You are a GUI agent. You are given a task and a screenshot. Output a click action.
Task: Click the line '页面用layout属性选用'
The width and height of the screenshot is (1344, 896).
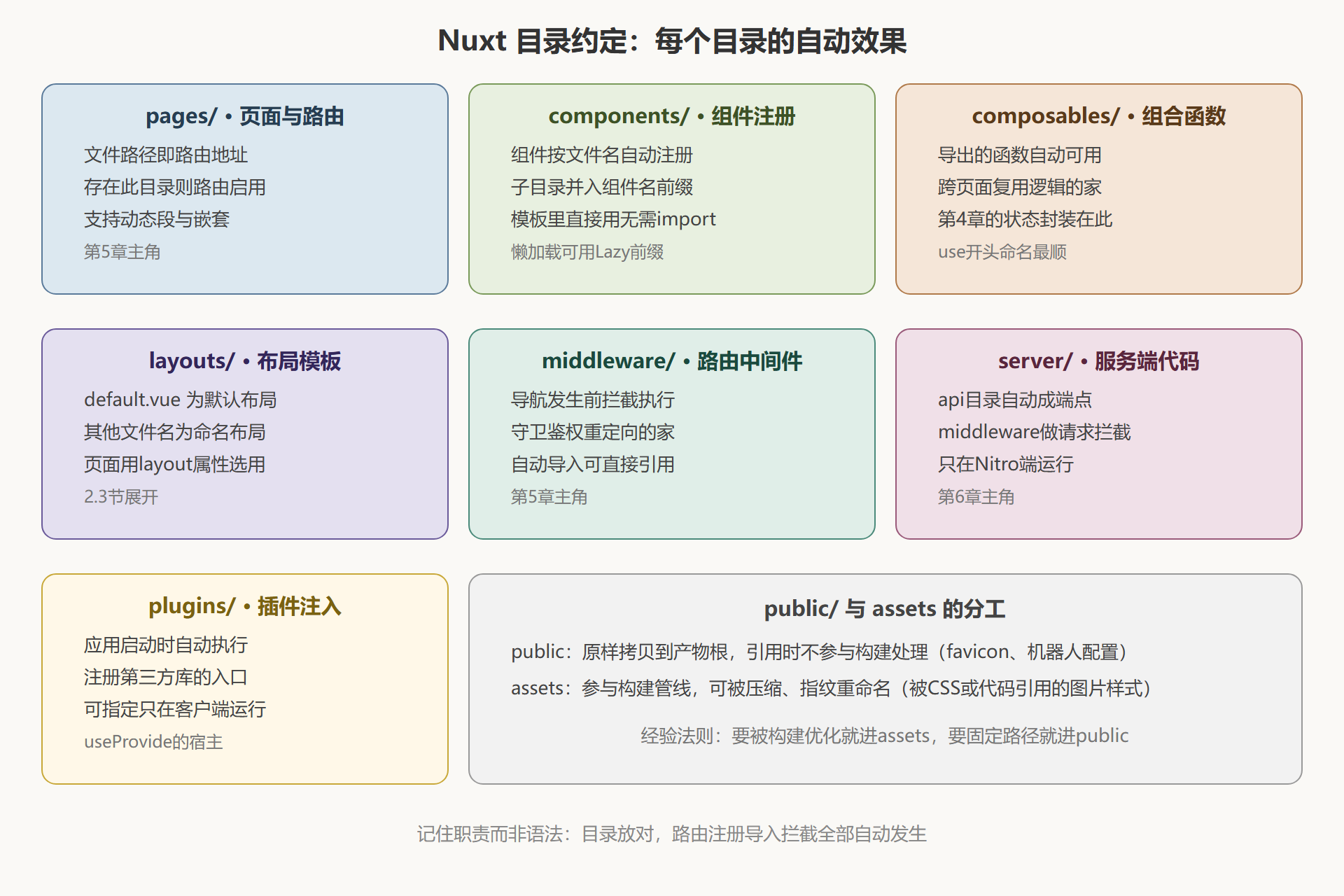[x=175, y=464]
